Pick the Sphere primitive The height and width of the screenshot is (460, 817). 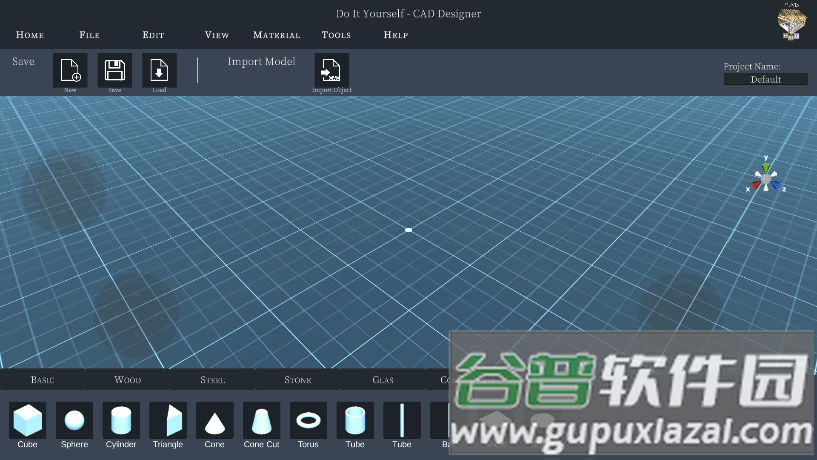[75, 420]
